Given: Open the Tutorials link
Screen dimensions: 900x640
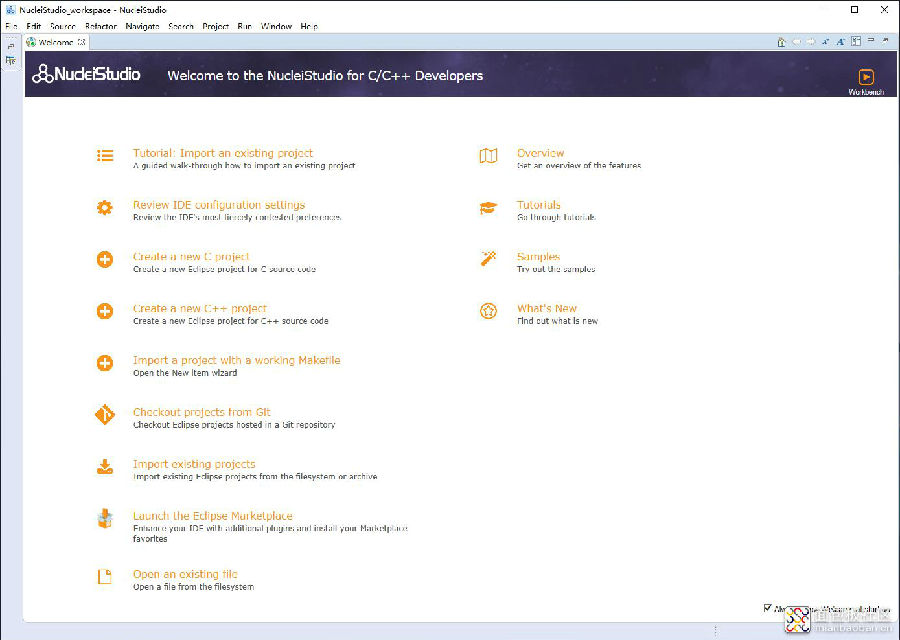Looking at the screenshot, I should pyautogui.click(x=538, y=205).
